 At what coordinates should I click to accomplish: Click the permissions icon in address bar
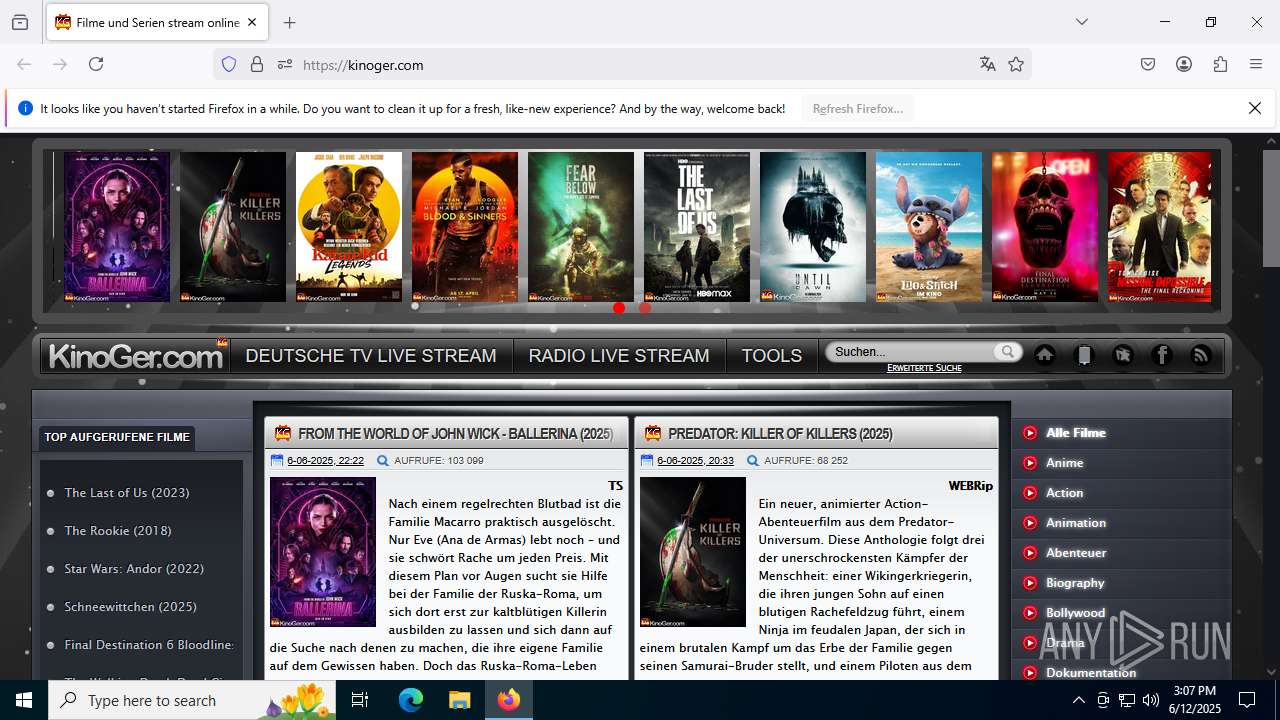point(285,64)
